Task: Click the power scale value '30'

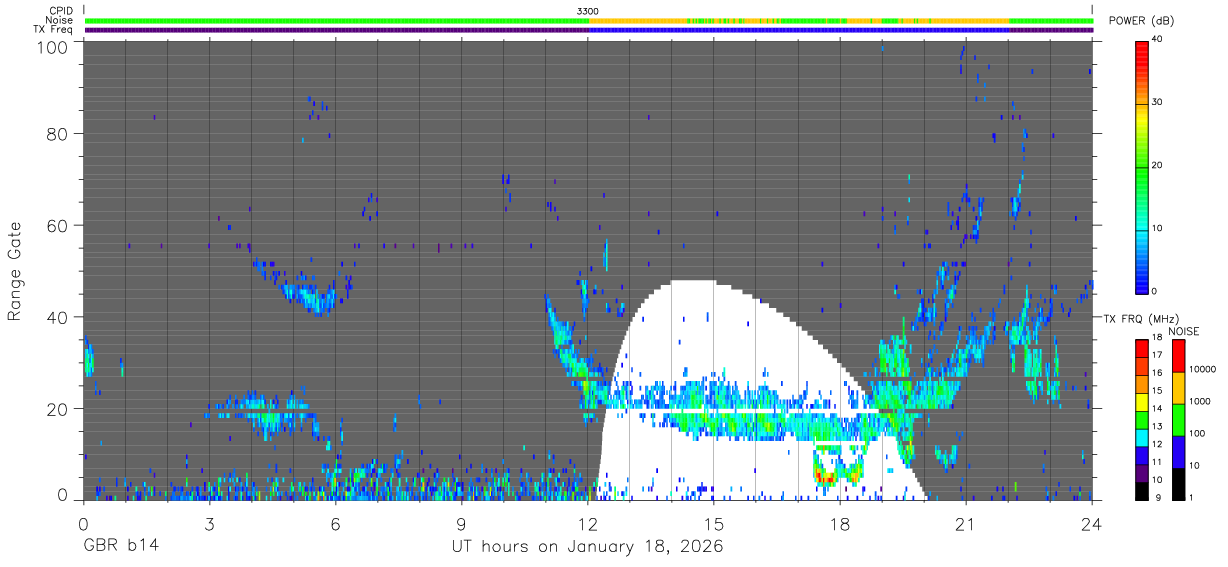Action: coord(1159,102)
